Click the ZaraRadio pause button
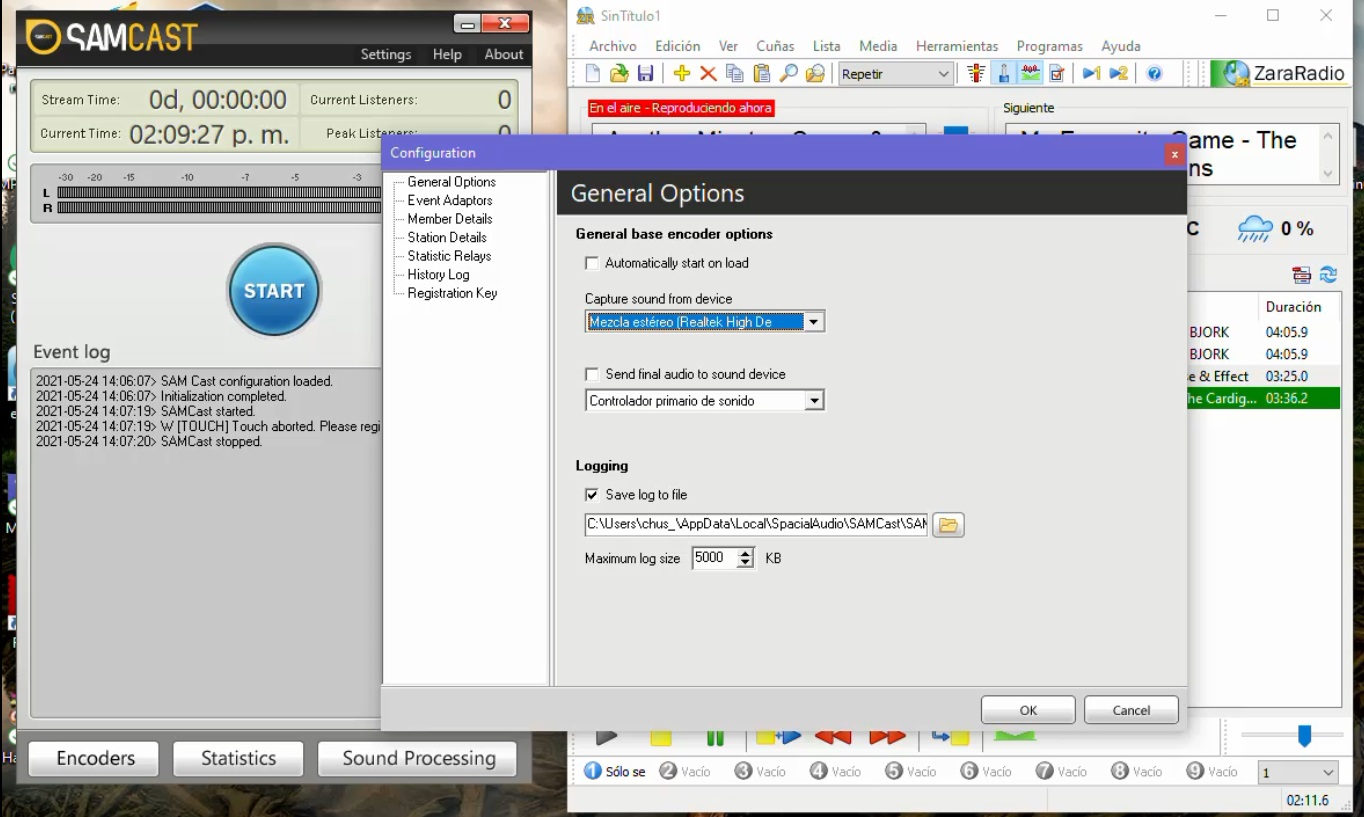 715,738
